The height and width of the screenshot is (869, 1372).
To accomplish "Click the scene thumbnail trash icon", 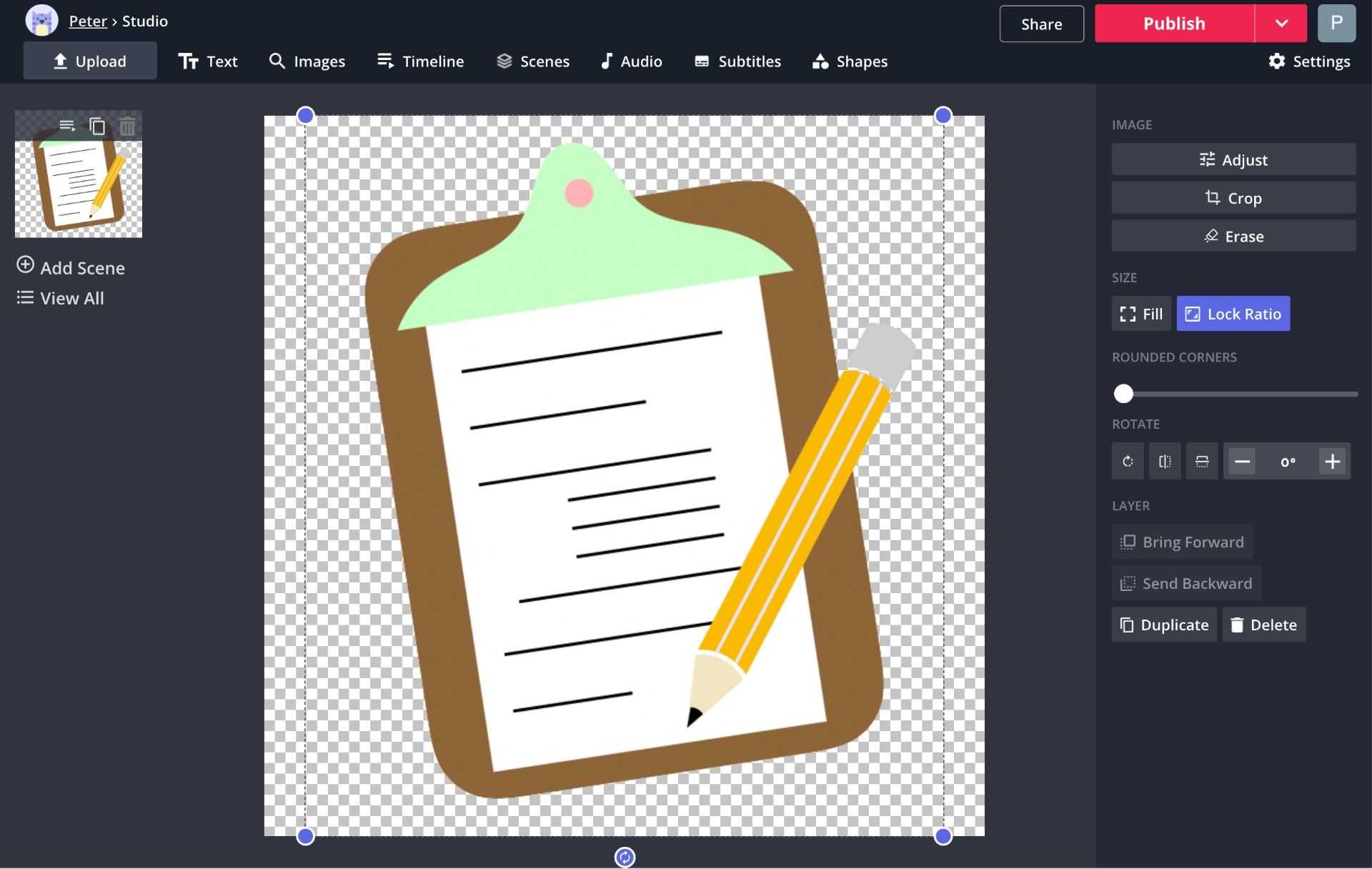I will click(127, 126).
